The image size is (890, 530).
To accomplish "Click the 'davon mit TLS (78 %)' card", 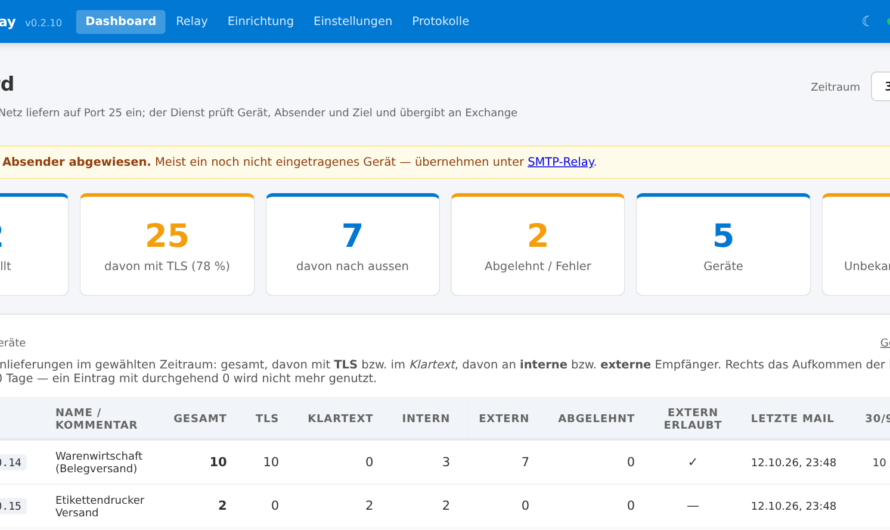I will coord(167,244).
